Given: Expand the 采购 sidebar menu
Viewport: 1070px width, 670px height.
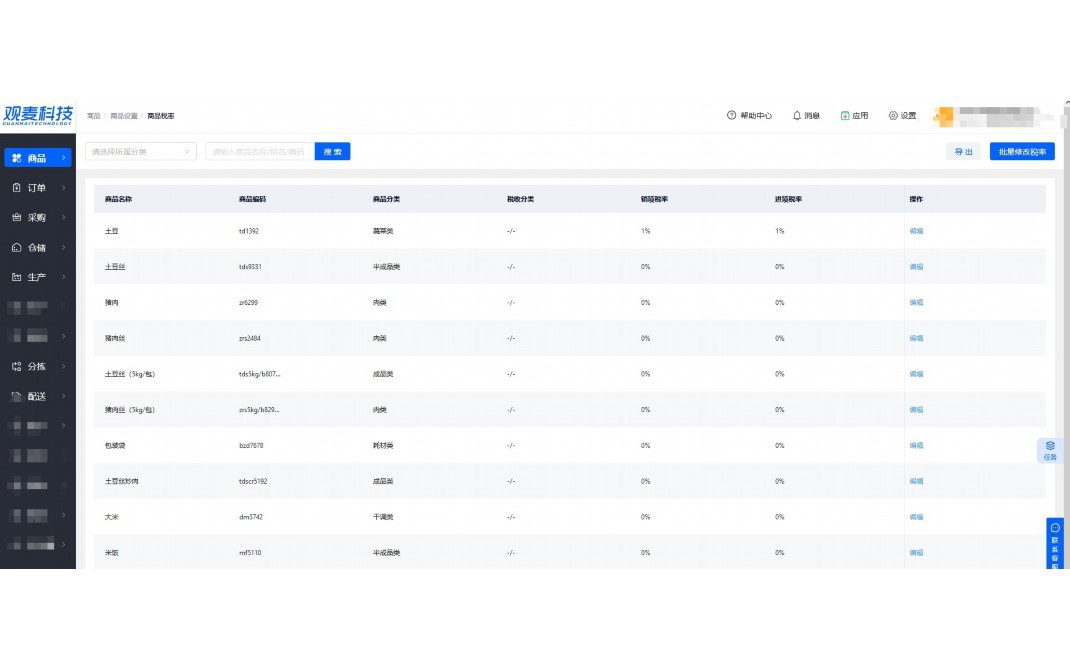Looking at the screenshot, I should [37, 217].
